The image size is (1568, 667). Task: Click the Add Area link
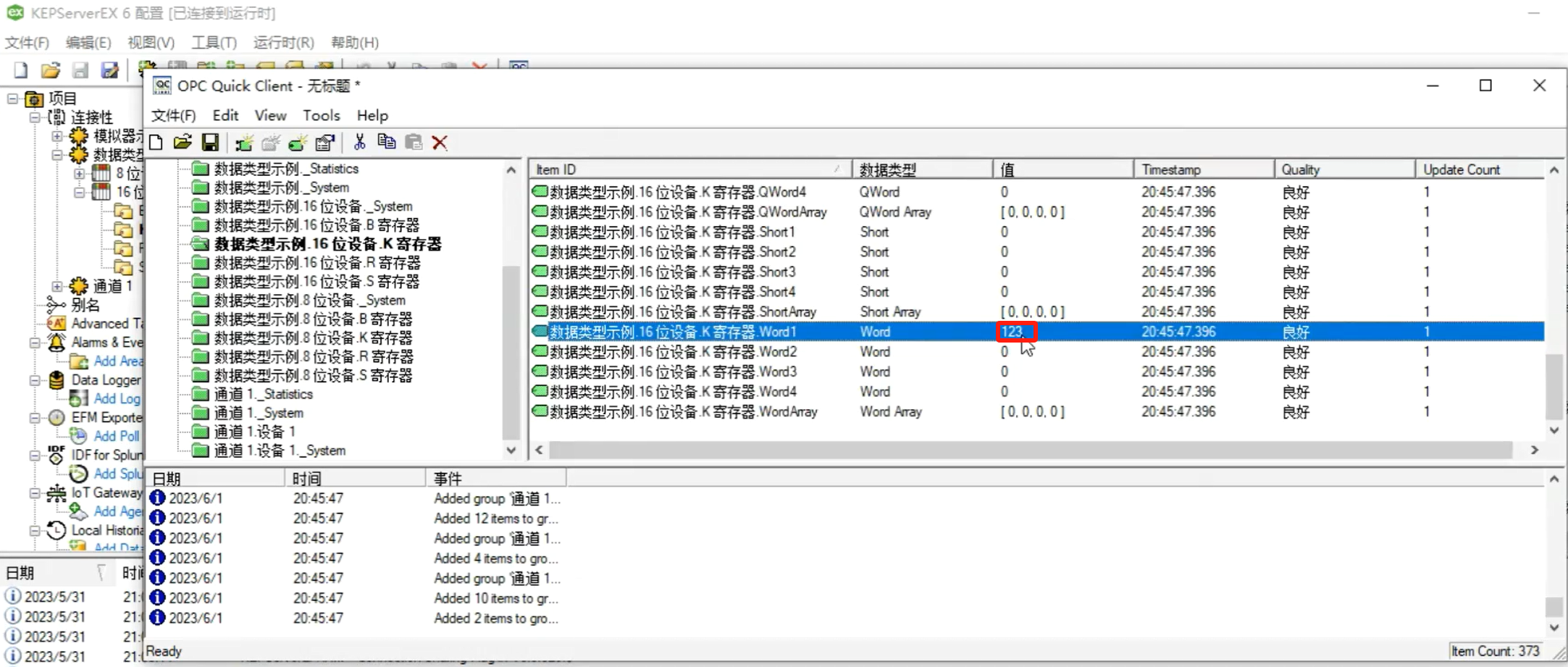coord(118,361)
